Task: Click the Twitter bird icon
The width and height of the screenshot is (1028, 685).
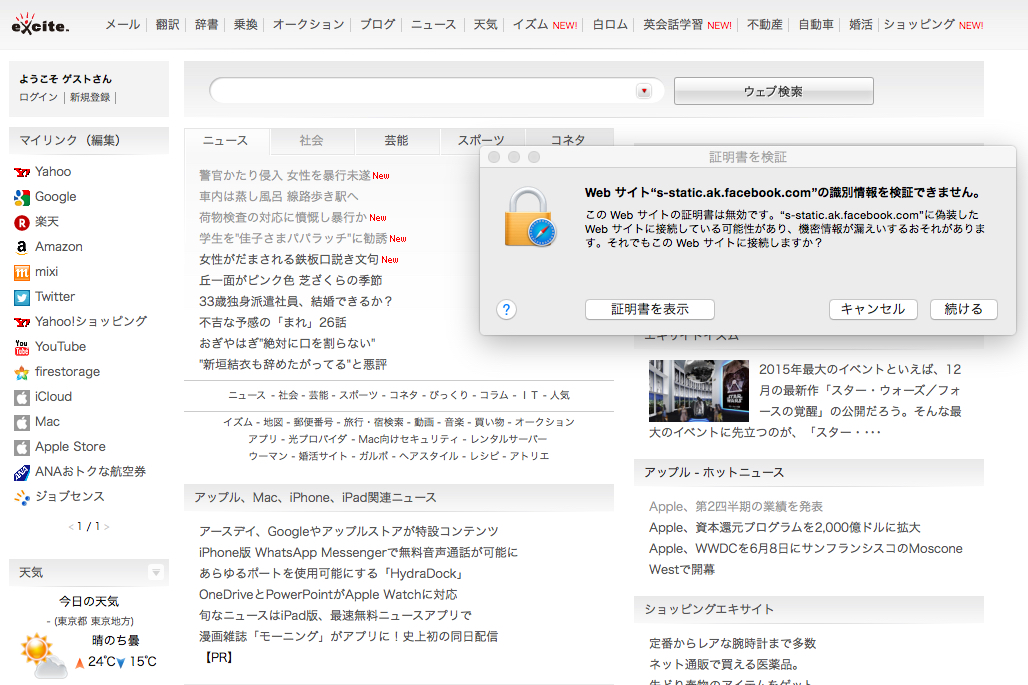Action: point(22,297)
